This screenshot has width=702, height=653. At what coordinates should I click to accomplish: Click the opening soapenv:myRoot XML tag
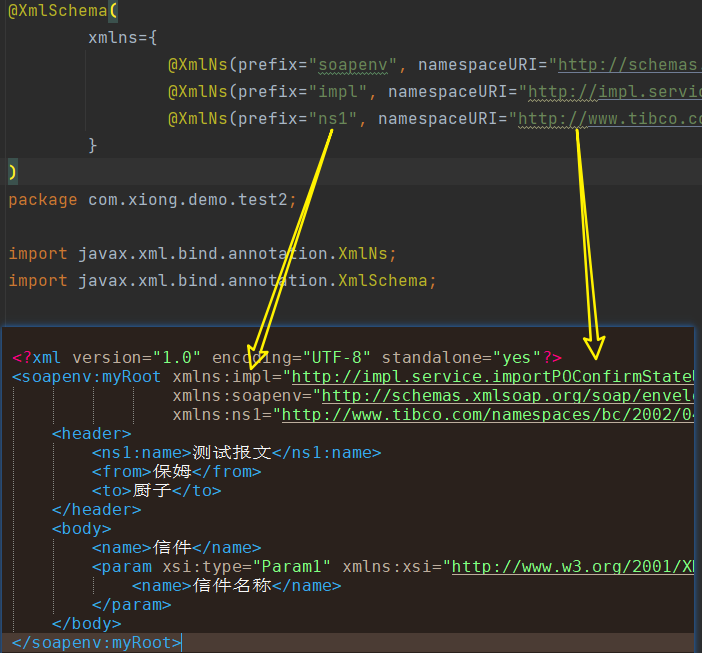pos(87,377)
